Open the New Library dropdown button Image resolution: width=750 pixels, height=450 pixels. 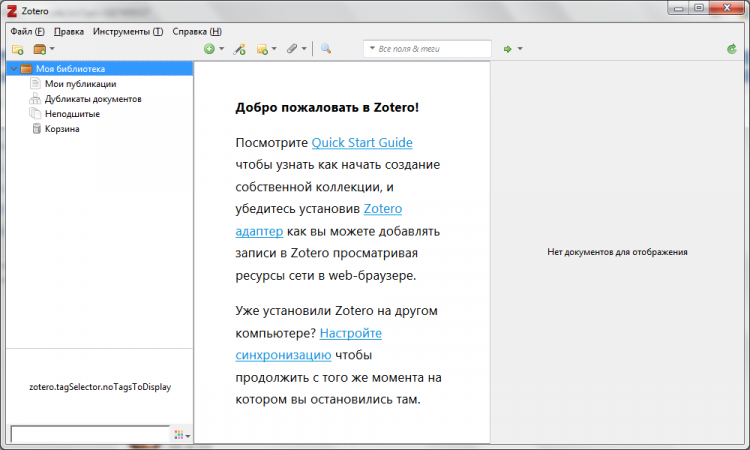point(43,49)
